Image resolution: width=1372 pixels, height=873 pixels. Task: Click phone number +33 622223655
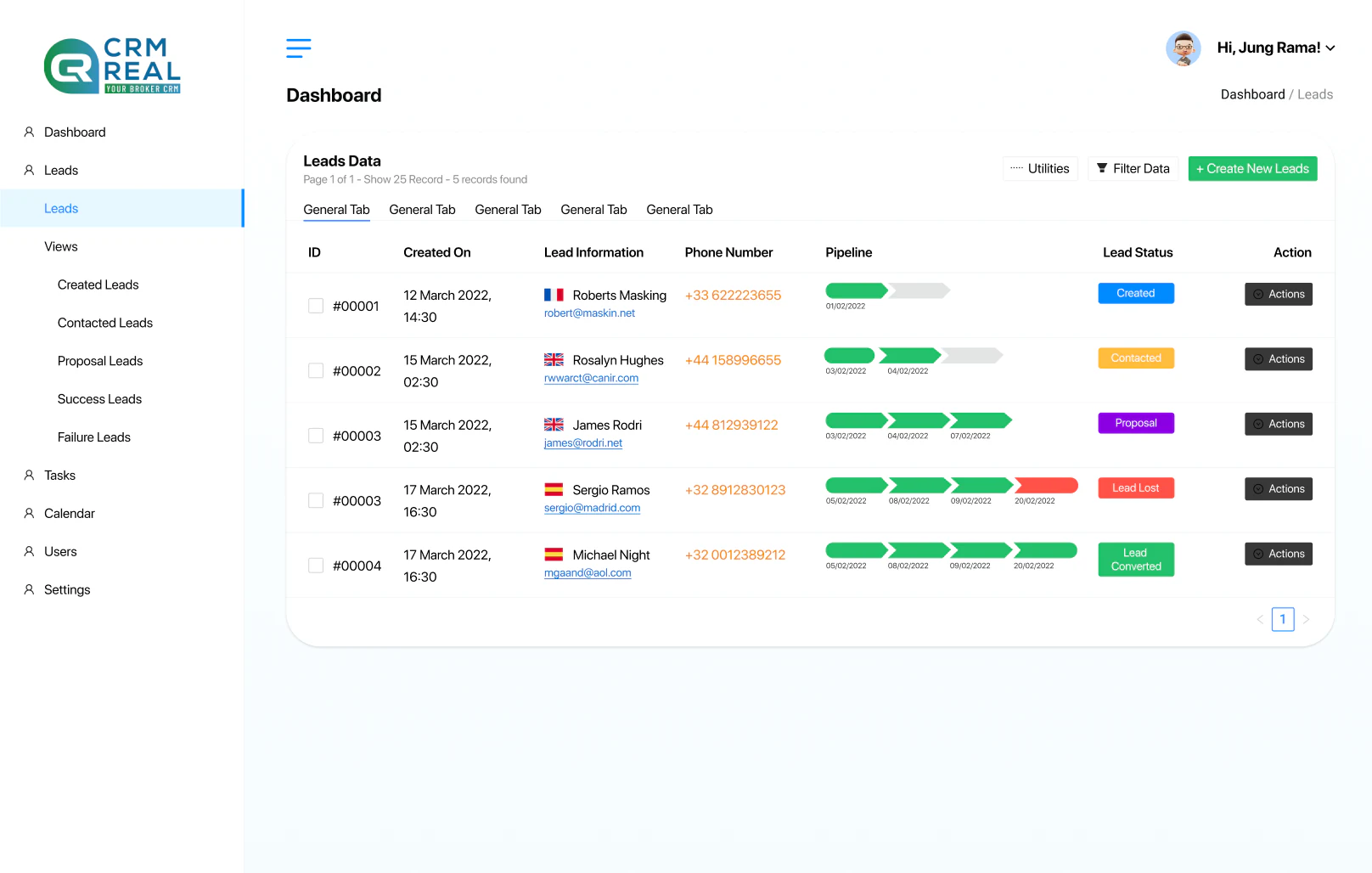[733, 296]
